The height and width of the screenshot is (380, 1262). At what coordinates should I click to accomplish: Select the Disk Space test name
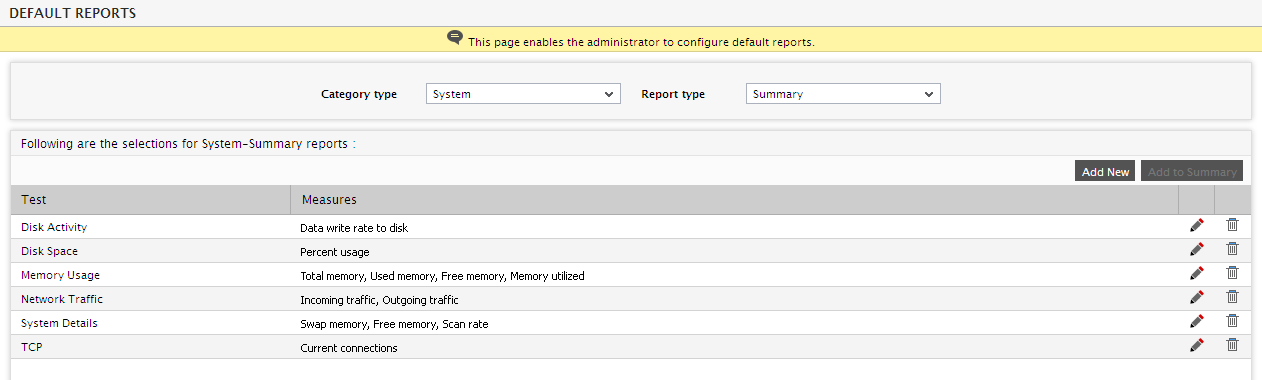point(49,251)
